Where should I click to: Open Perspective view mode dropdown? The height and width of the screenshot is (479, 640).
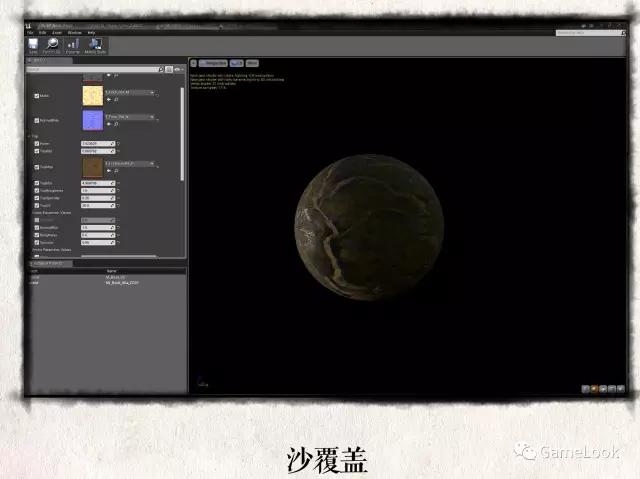(x=213, y=63)
